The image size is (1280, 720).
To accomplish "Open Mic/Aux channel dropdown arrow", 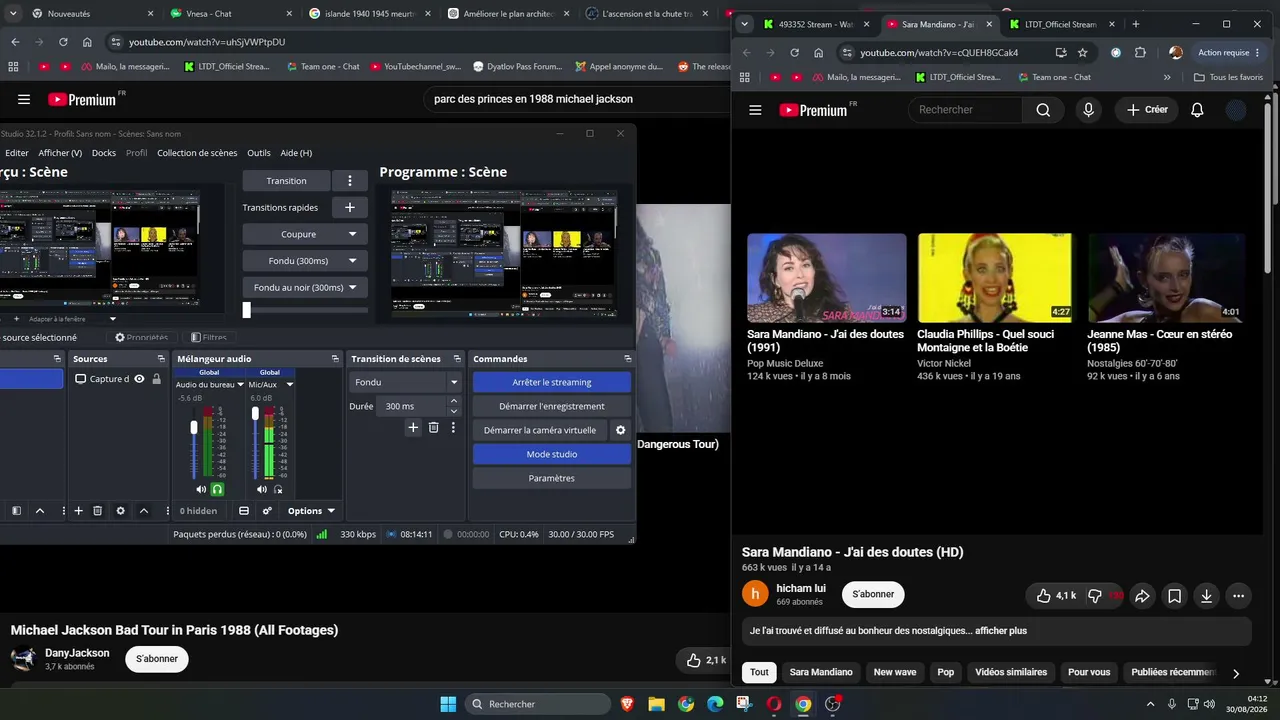I will [290, 385].
